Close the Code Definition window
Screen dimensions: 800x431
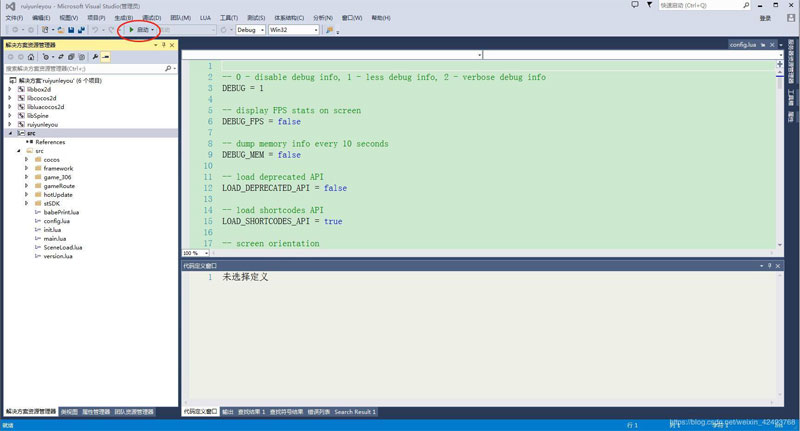tap(778, 266)
